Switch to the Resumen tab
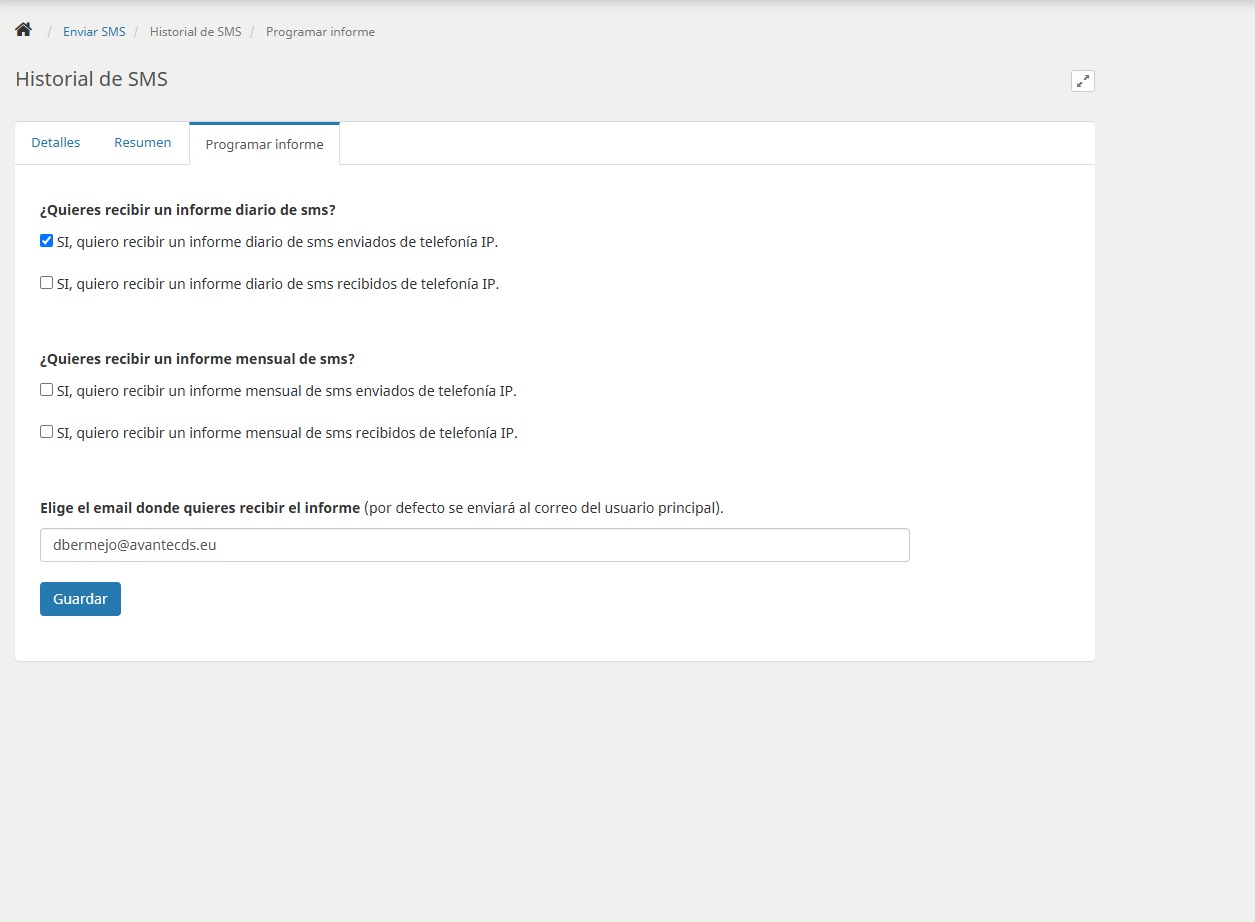The width and height of the screenshot is (1255, 922). point(142,143)
